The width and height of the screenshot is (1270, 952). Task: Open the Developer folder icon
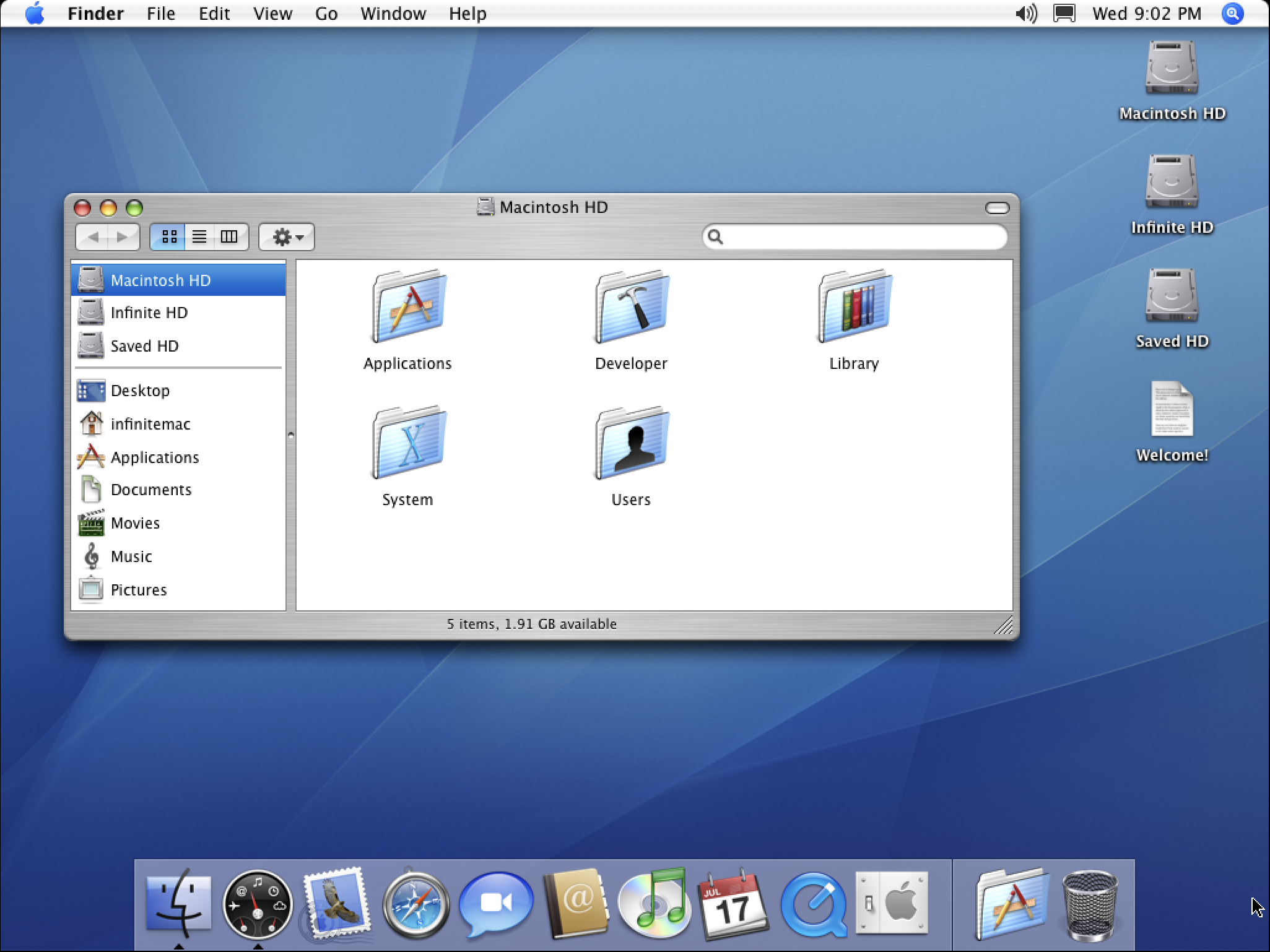point(632,307)
